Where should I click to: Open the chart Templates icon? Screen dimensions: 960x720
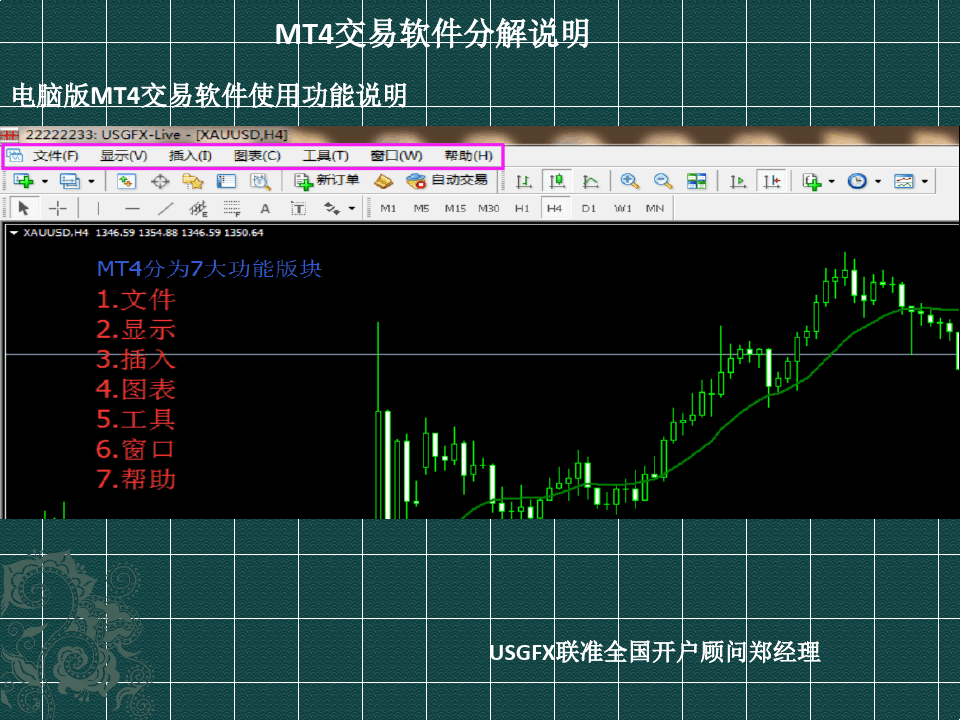(x=904, y=181)
